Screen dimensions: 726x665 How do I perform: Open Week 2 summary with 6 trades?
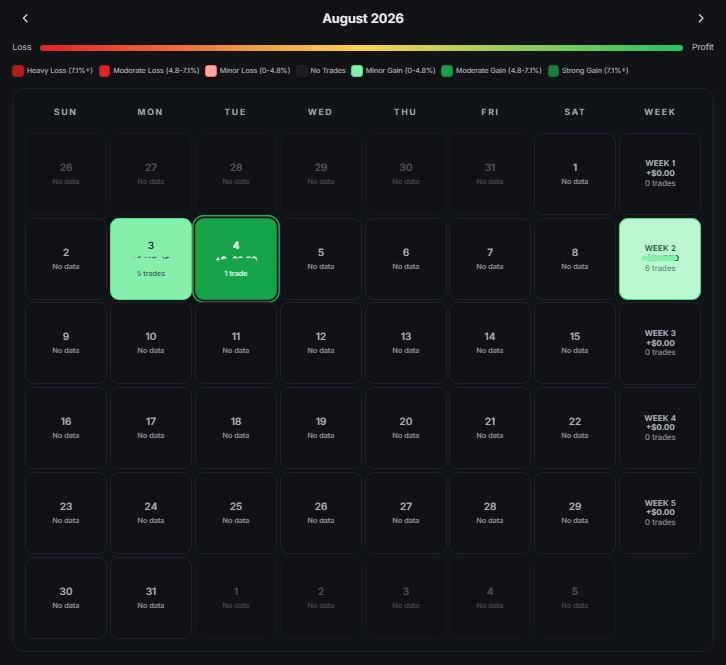(660, 259)
